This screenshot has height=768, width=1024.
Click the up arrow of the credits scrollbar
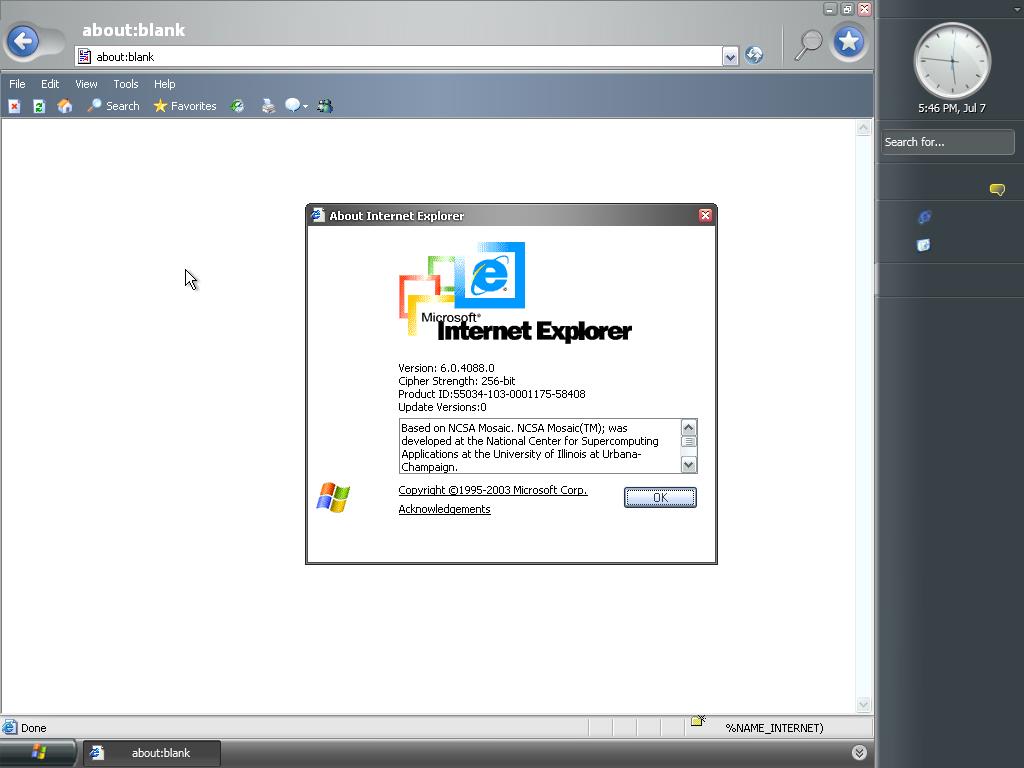688,428
